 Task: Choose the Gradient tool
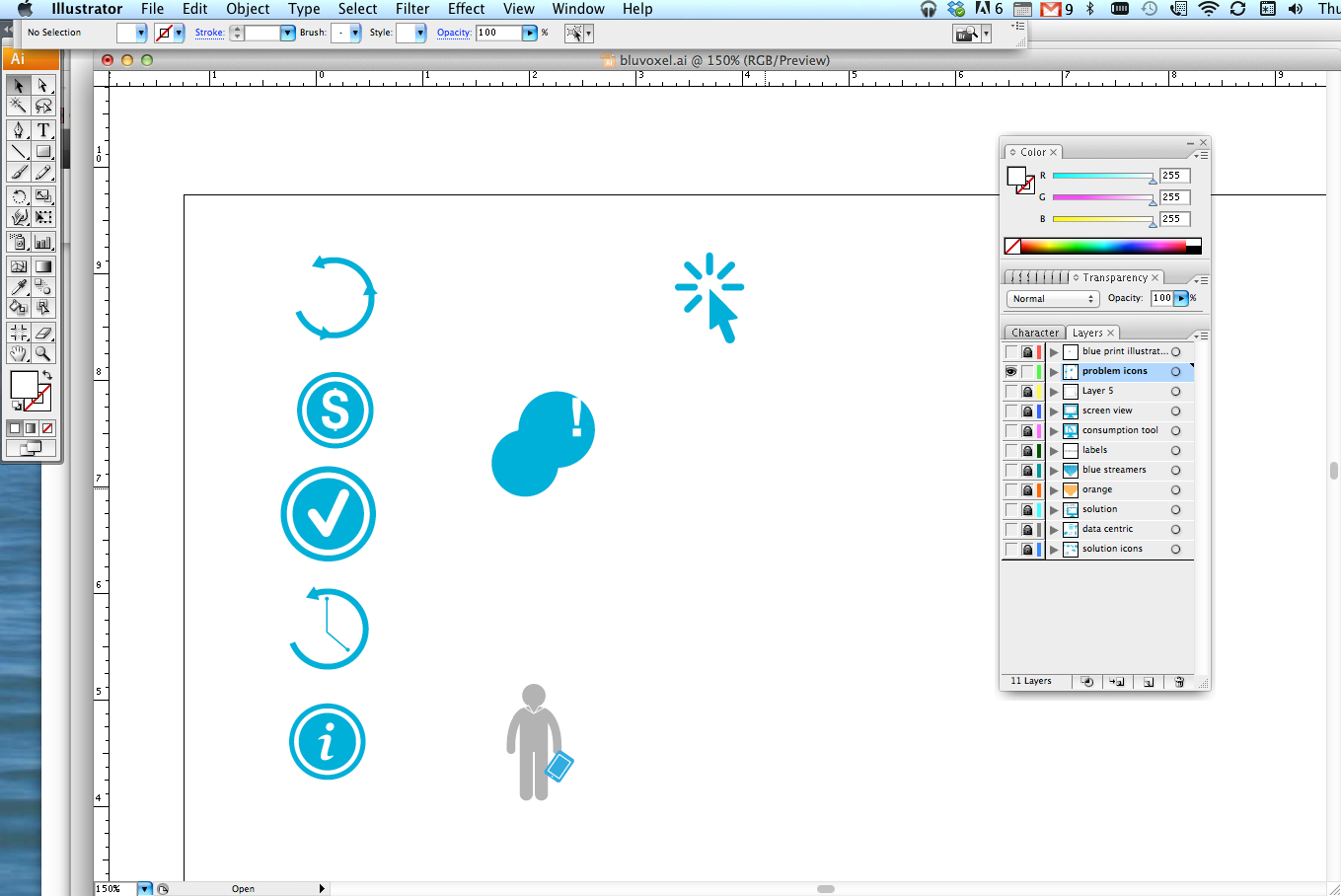(43, 266)
